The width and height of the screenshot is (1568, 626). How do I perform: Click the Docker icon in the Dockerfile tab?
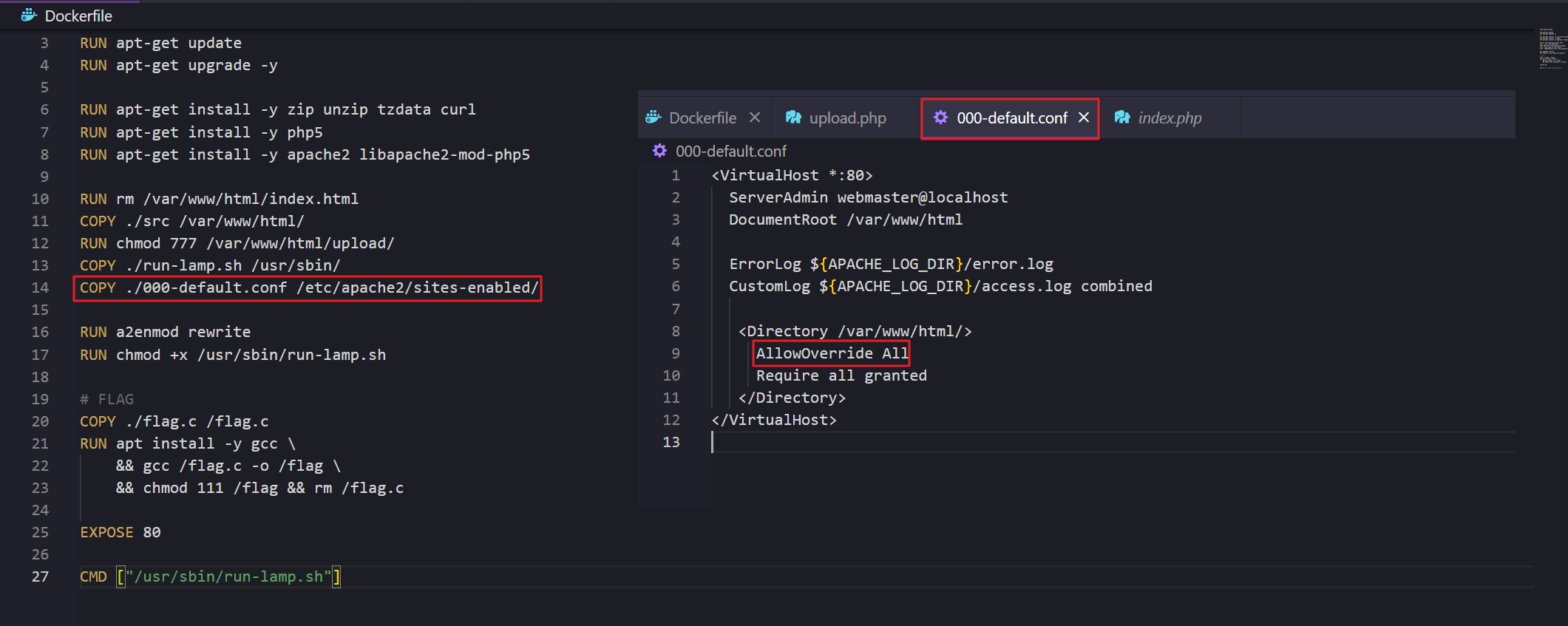tap(654, 118)
